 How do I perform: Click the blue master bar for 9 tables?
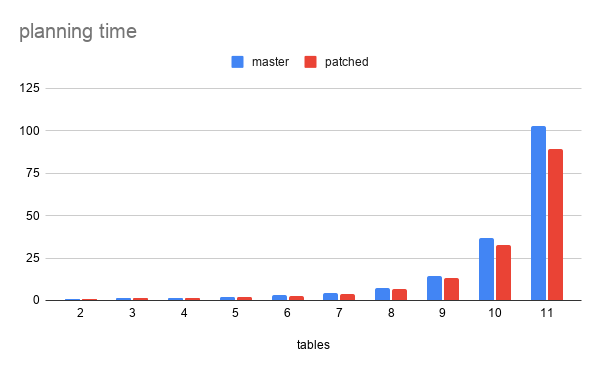click(434, 288)
